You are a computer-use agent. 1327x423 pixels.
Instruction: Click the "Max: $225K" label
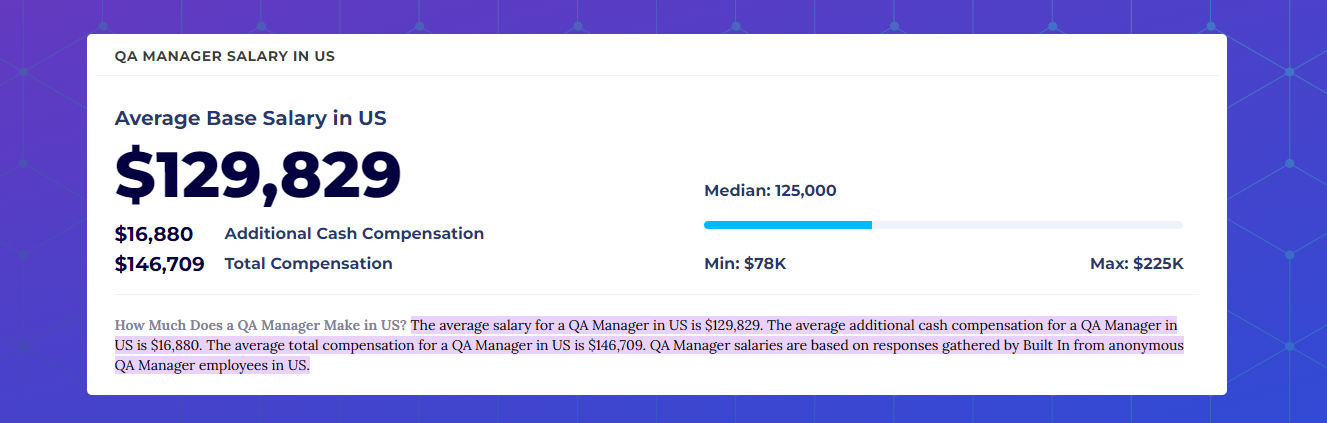tap(1136, 264)
